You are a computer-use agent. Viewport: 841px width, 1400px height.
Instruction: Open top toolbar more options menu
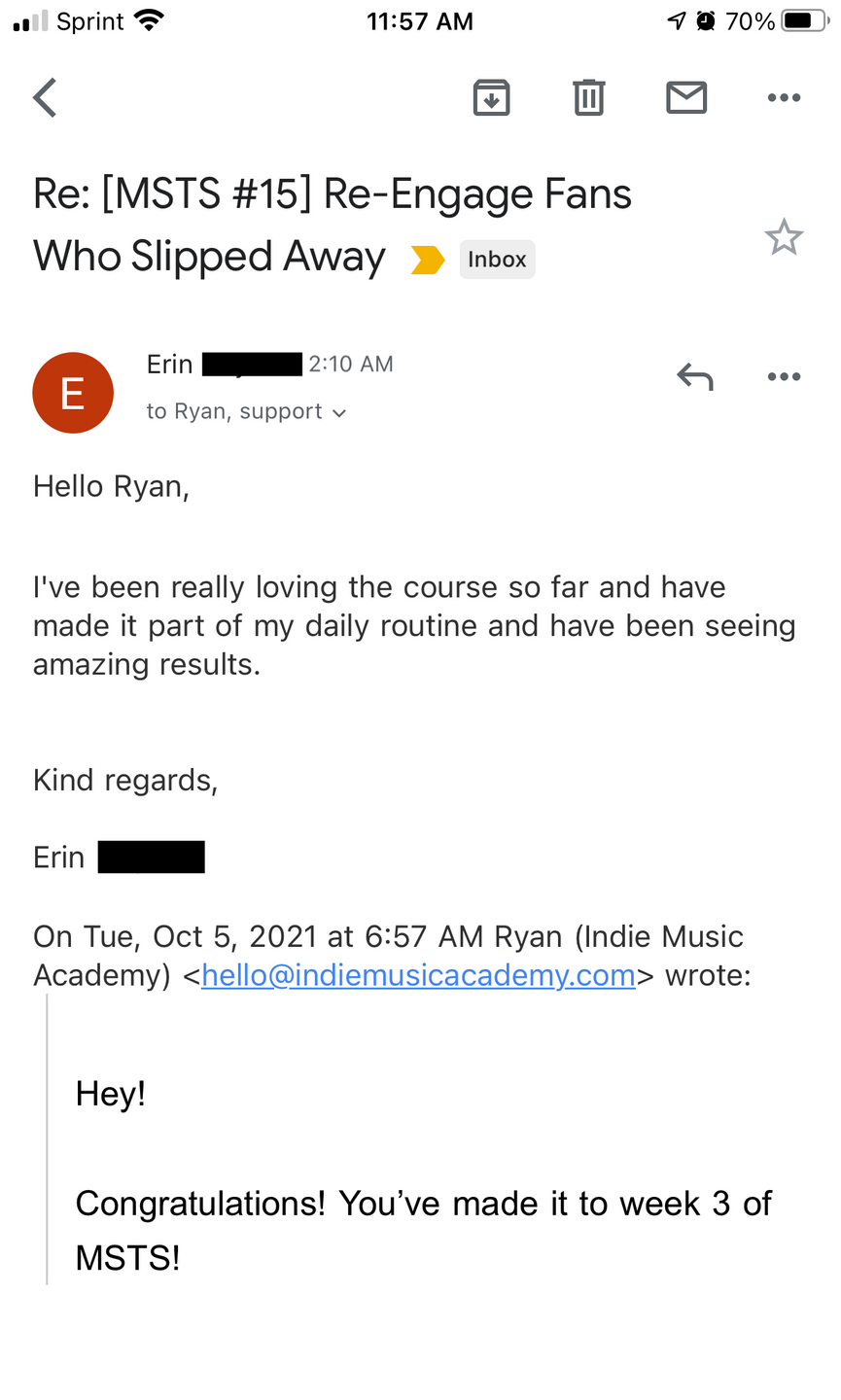[784, 97]
